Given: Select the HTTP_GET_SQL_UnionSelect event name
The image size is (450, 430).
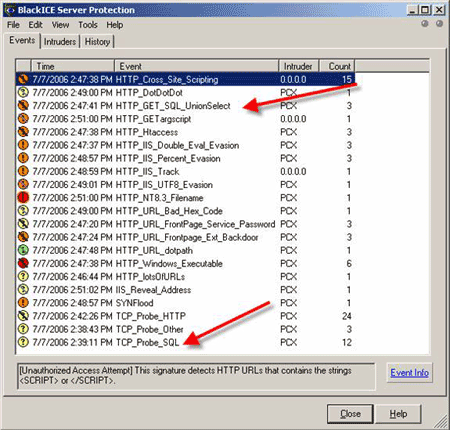Looking at the screenshot, I should (x=173, y=106).
